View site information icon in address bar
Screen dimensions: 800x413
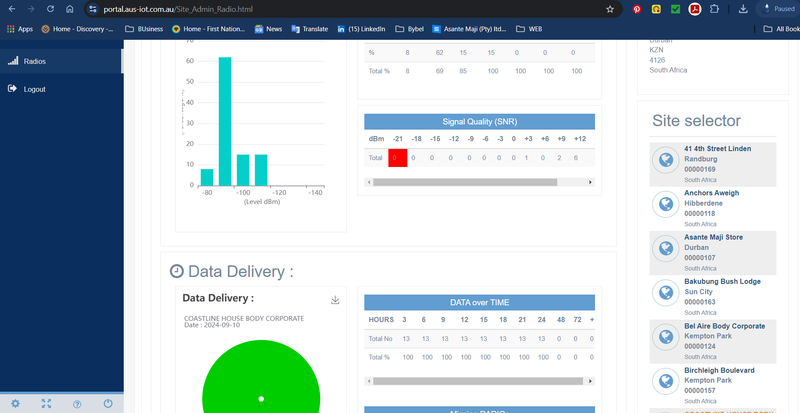coord(92,9)
